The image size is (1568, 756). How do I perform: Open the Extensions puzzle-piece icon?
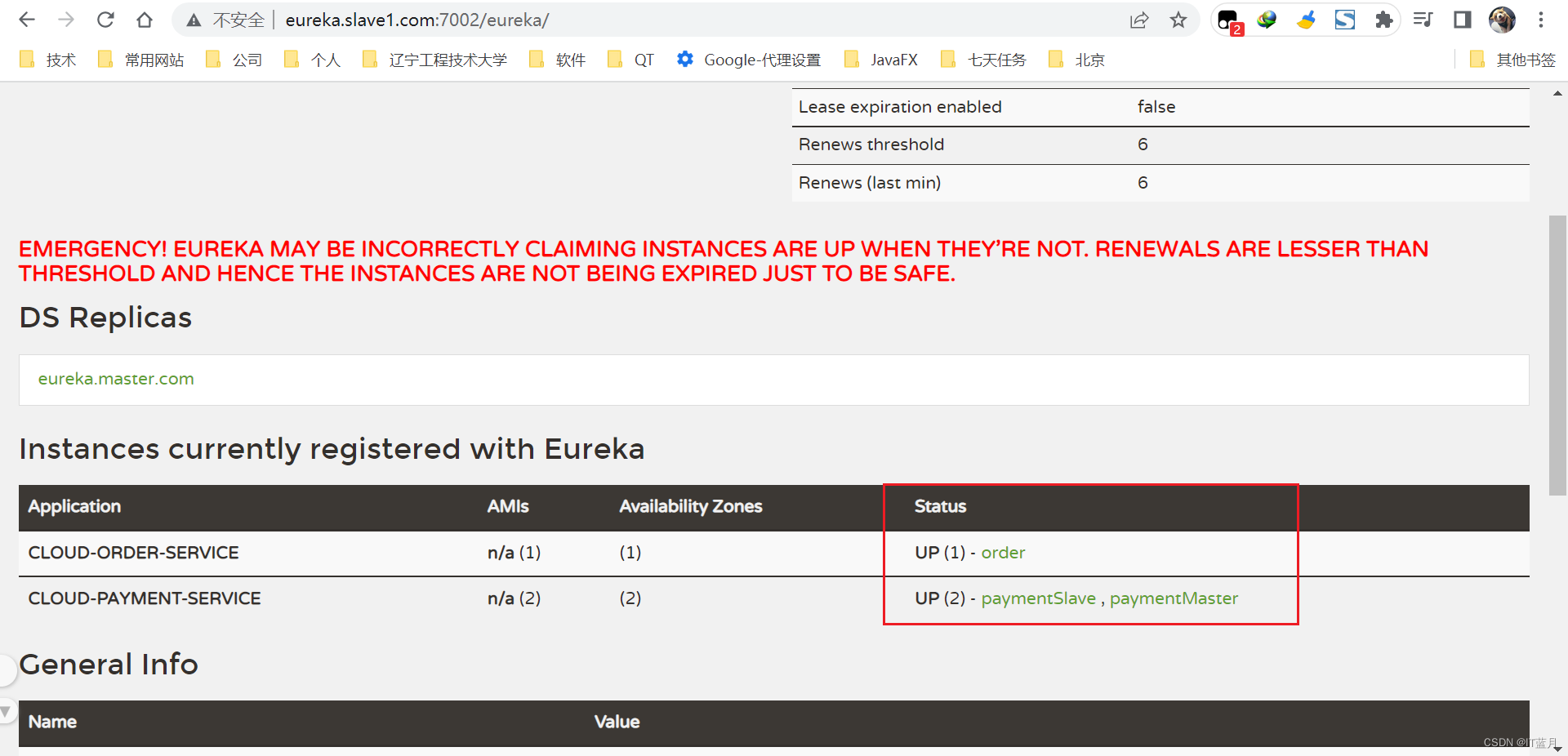1383,20
